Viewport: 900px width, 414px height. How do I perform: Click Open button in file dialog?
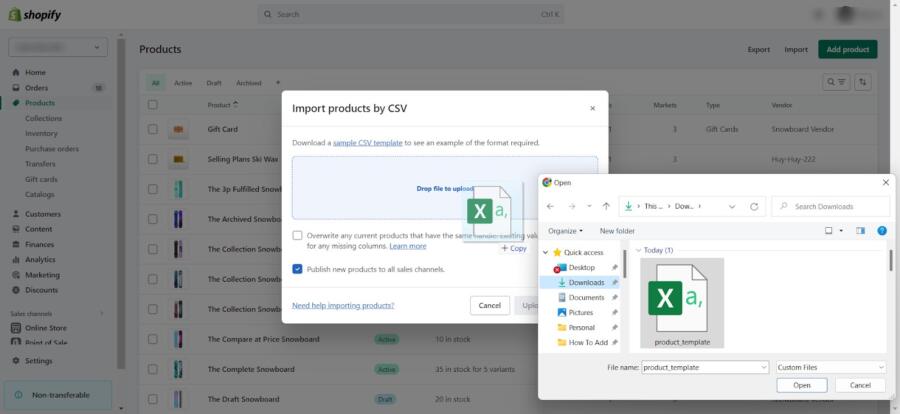[x=802, y=385]
